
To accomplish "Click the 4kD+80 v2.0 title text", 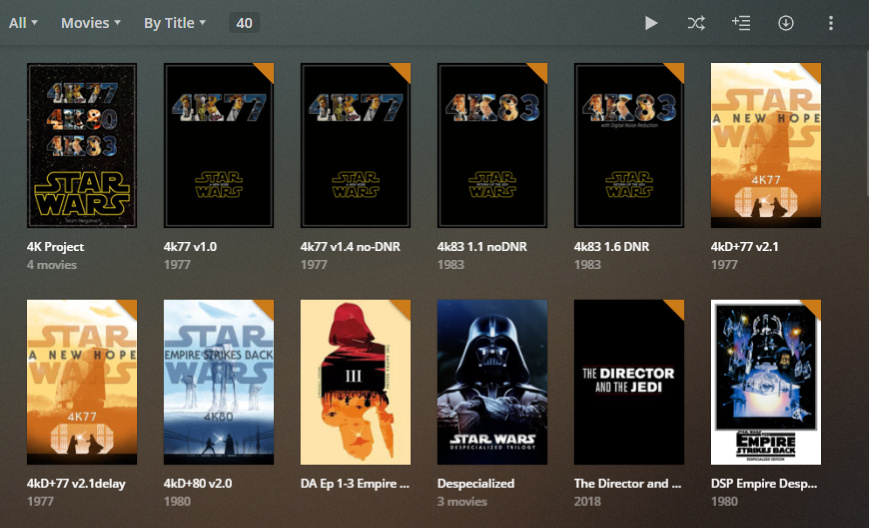I will coord(198,484).
